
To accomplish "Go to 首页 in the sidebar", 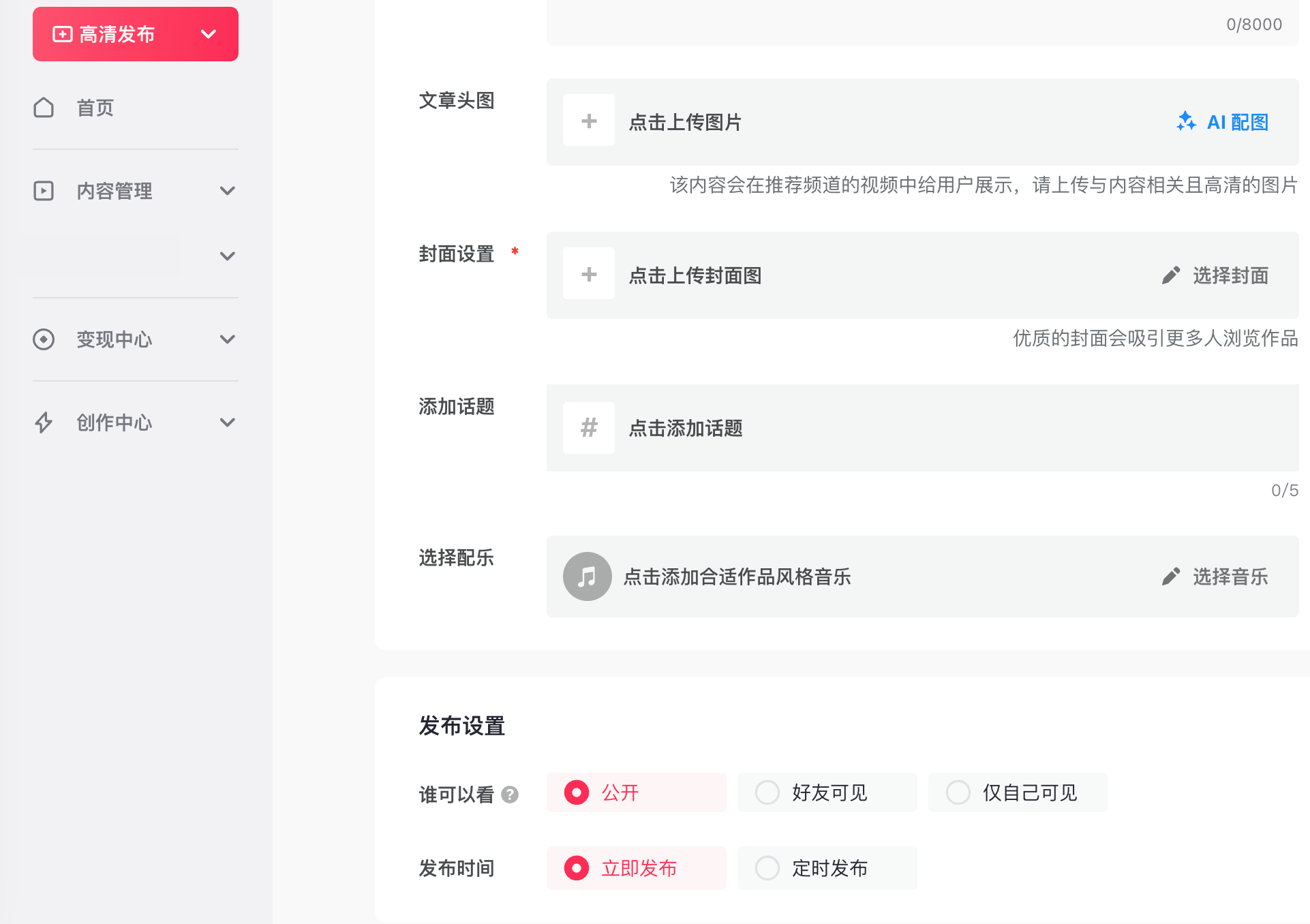I will tap(95, 108).
